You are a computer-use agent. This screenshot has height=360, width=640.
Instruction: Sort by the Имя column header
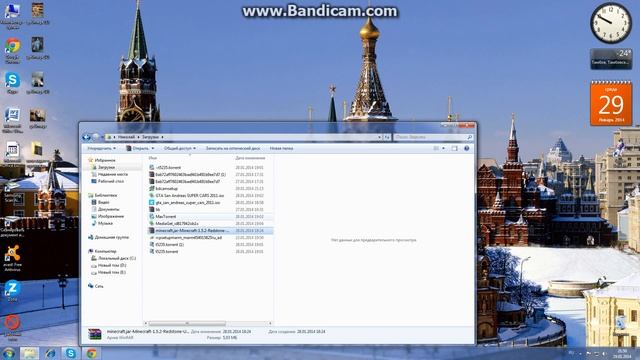click(153, 158)
